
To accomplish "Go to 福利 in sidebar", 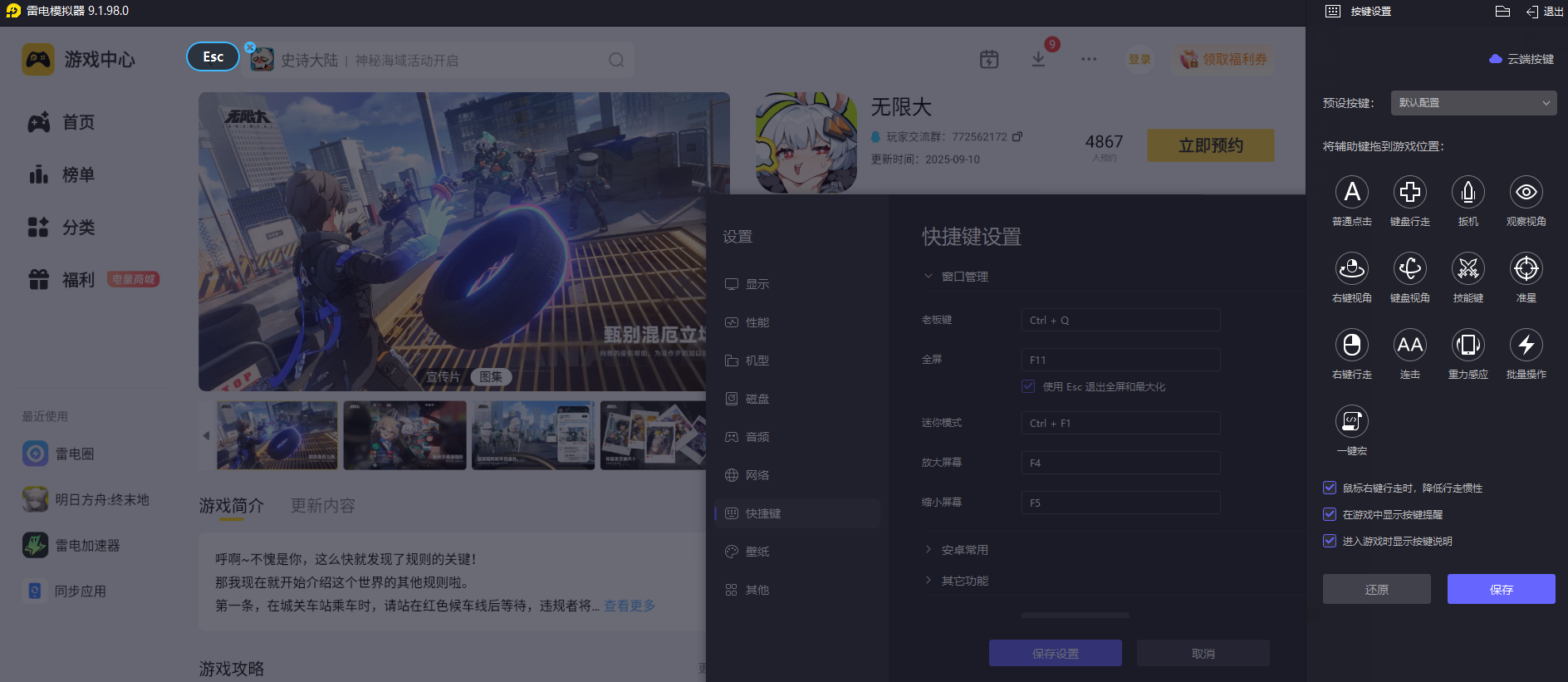I will click(61, 280).
